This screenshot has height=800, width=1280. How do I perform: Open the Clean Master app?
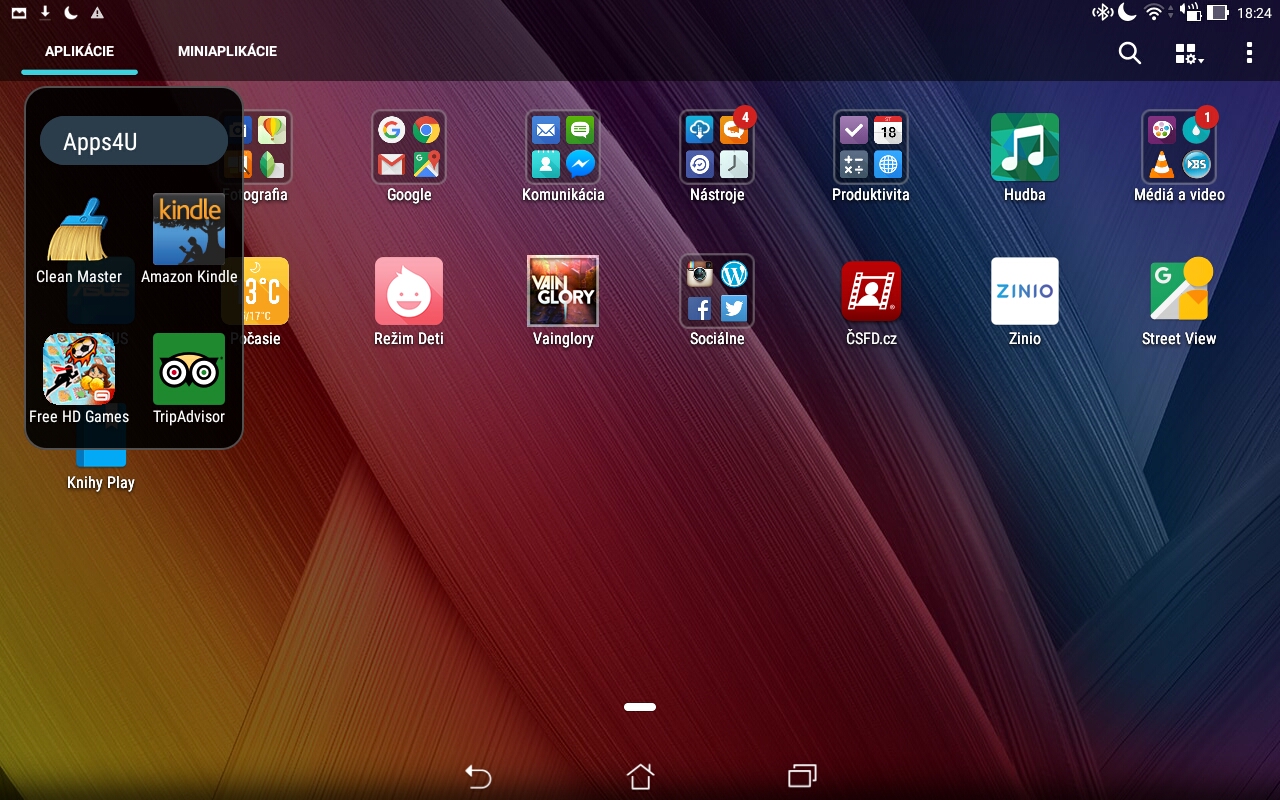pos(79,231)
